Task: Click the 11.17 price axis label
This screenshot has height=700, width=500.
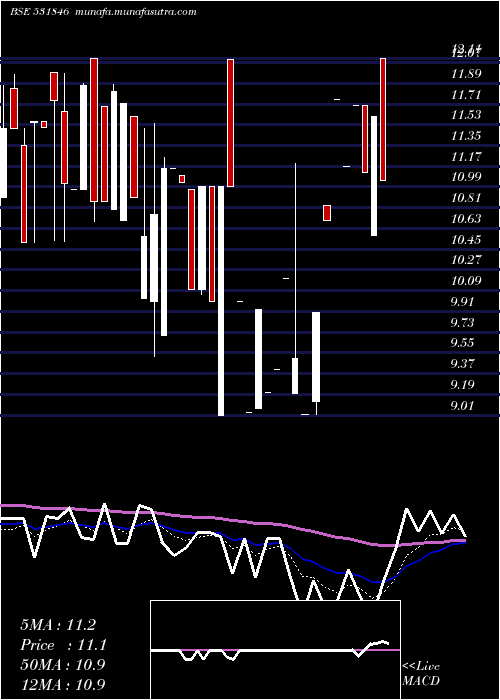Action: [x=466, y=157]
